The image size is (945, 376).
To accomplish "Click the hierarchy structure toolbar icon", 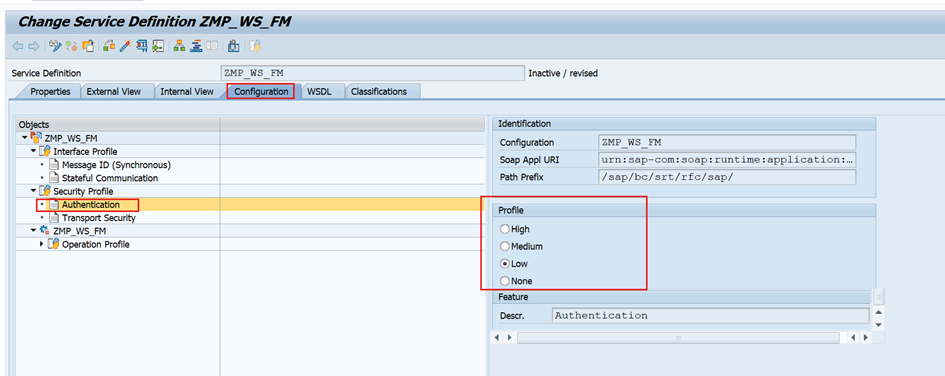I will coord(179,46).
